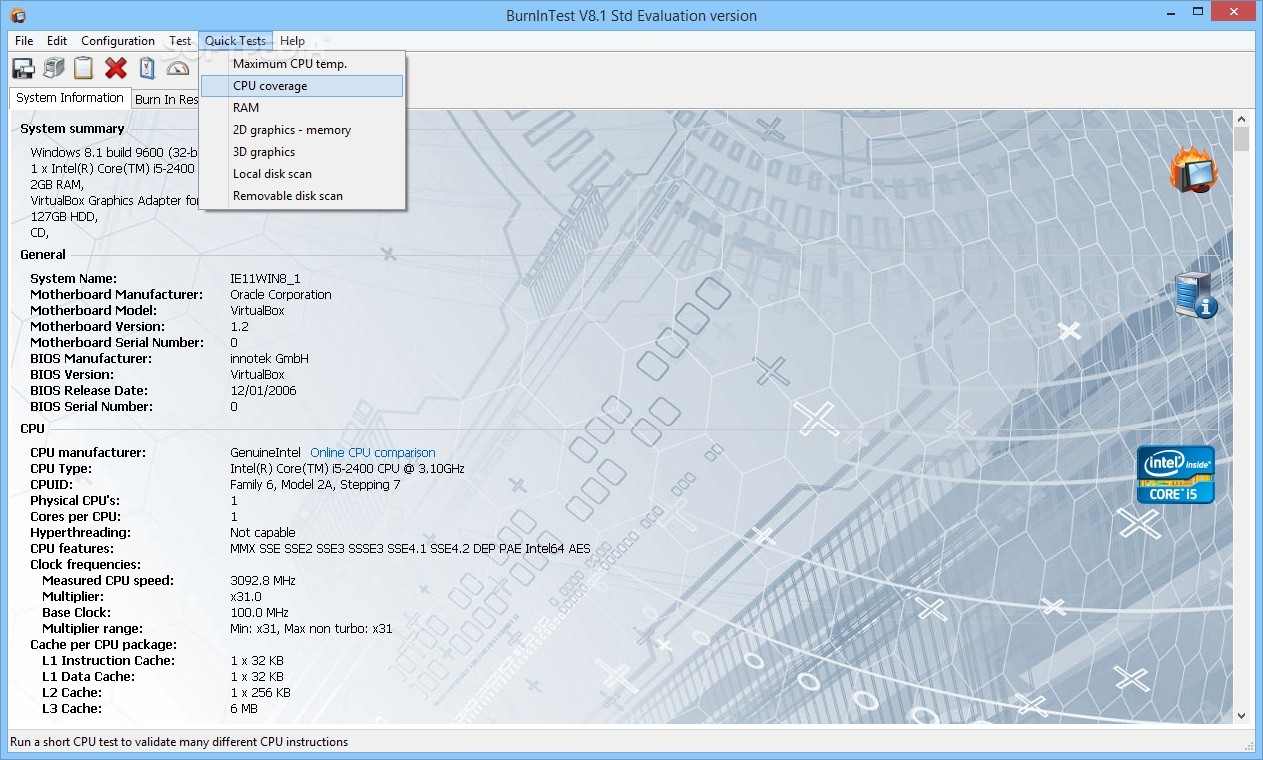Switch to the System Information tab

[x=70, y=98]
